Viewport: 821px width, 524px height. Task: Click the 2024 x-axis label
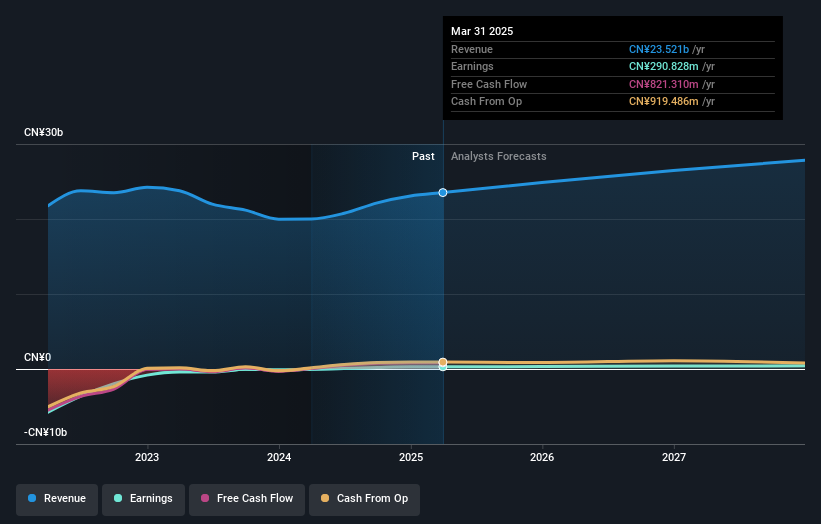[x=279, y=457]
